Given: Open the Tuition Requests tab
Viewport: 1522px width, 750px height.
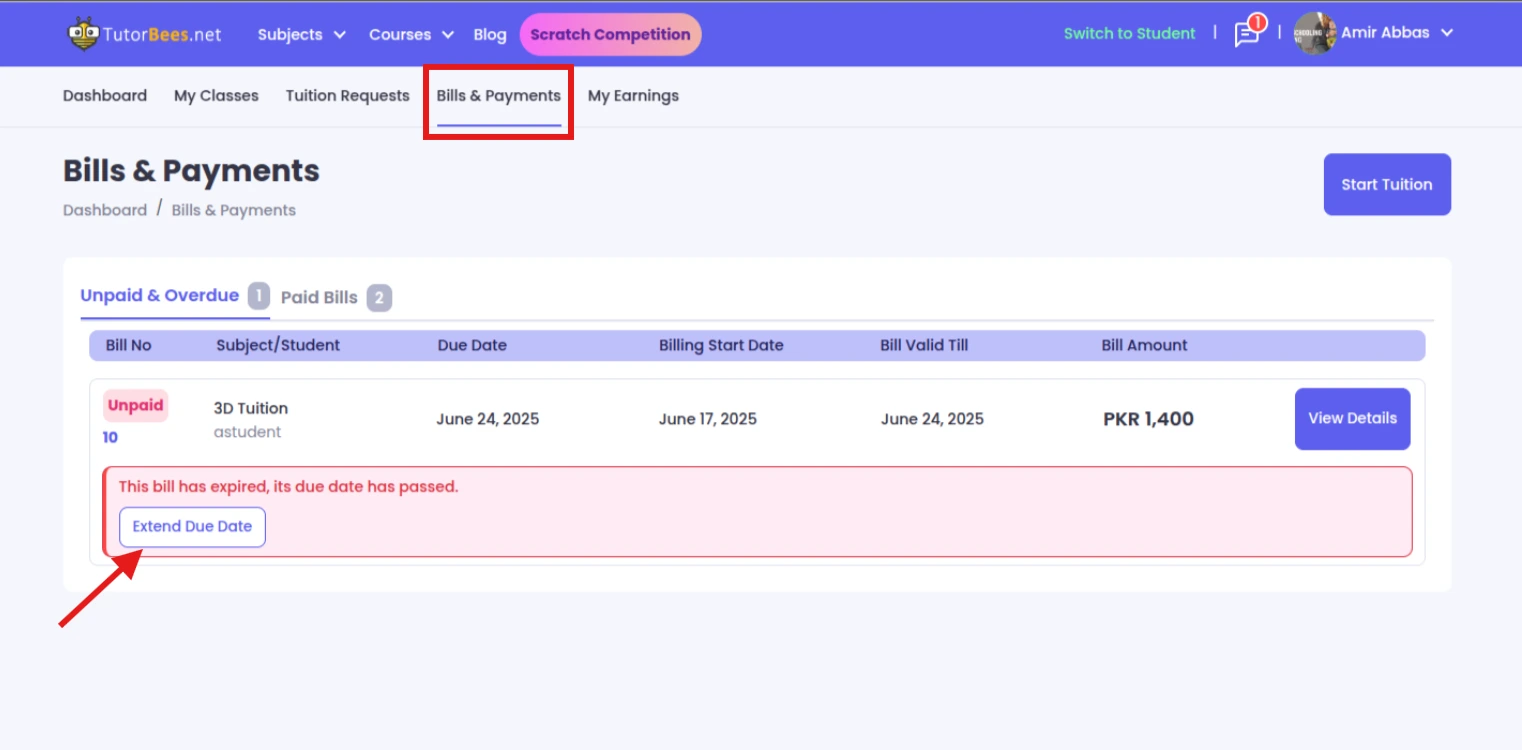Looking at the screenshot, I should [347, 96].
